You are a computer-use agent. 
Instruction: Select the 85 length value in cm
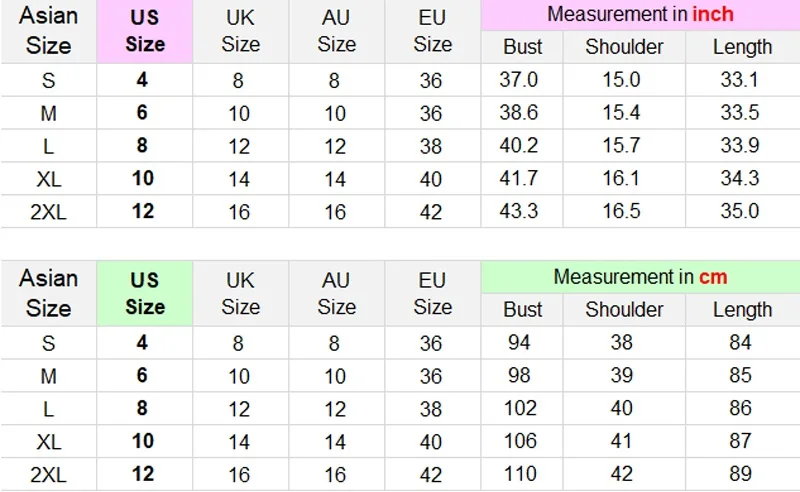coord(741,376)
